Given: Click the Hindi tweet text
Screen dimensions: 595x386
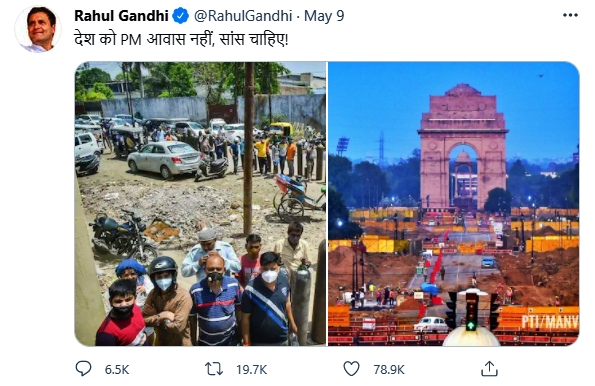Looking at the screenshot, I should tap(181, 39).
